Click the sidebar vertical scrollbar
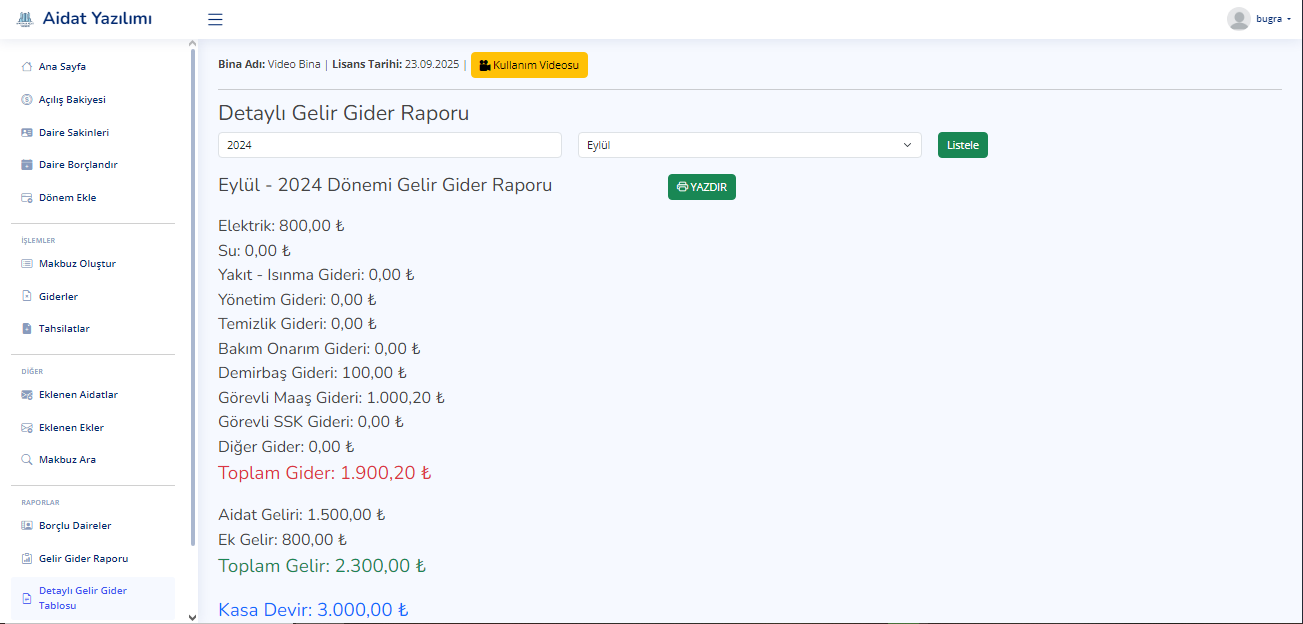The image size is (1303, 624). 193,300
